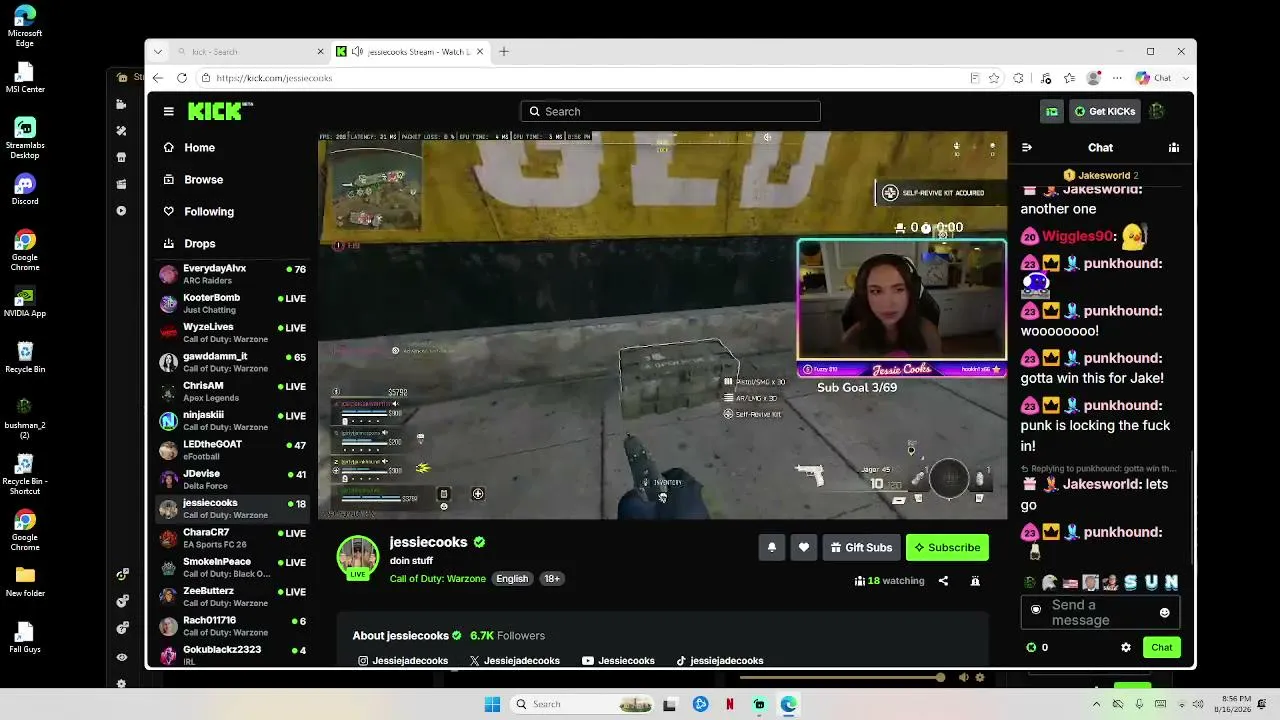This screenshot has height=720, width=1280.
Task: Open the Windows Start menu
Action: click(x=492, y=704)
